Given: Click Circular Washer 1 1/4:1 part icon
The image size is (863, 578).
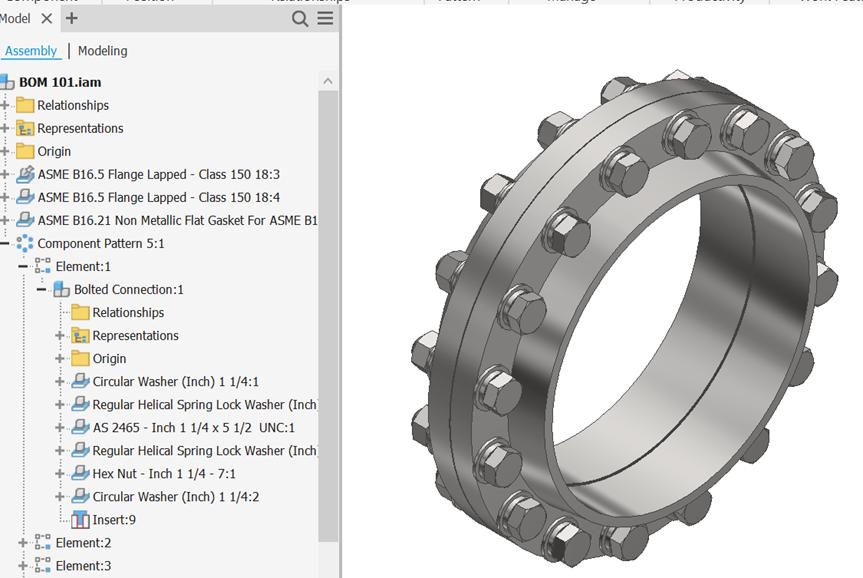Looking at the screenshot, I should pos(80,381).
